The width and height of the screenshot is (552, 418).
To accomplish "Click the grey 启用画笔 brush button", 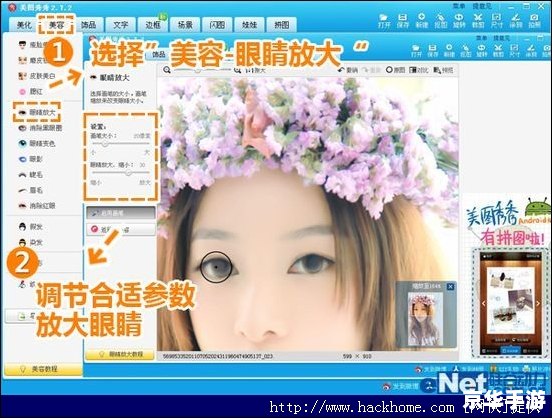I will [x=121, y=213].
